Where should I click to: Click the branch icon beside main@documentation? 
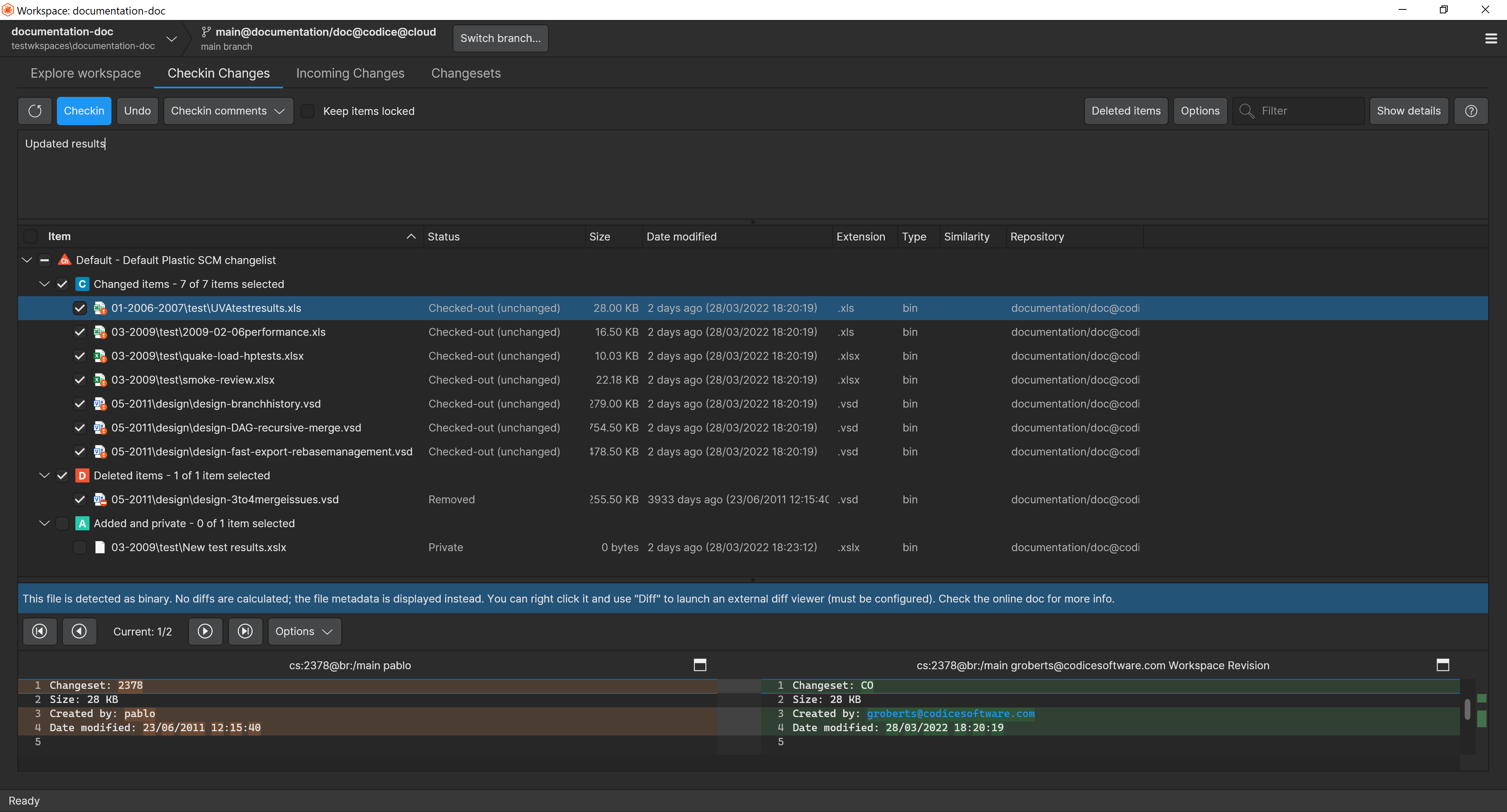[x=206, y=32]
